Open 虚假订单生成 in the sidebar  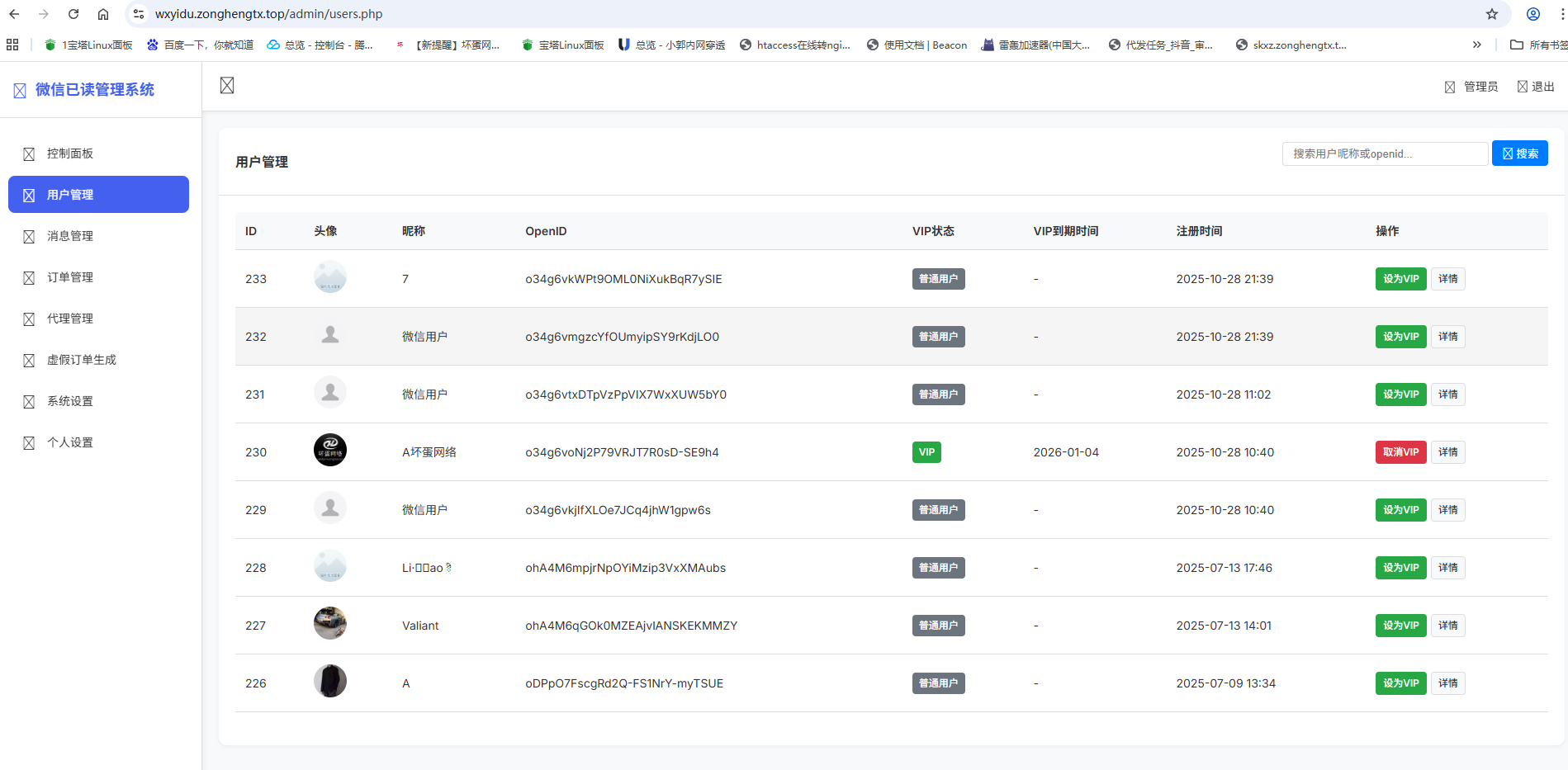81,360
